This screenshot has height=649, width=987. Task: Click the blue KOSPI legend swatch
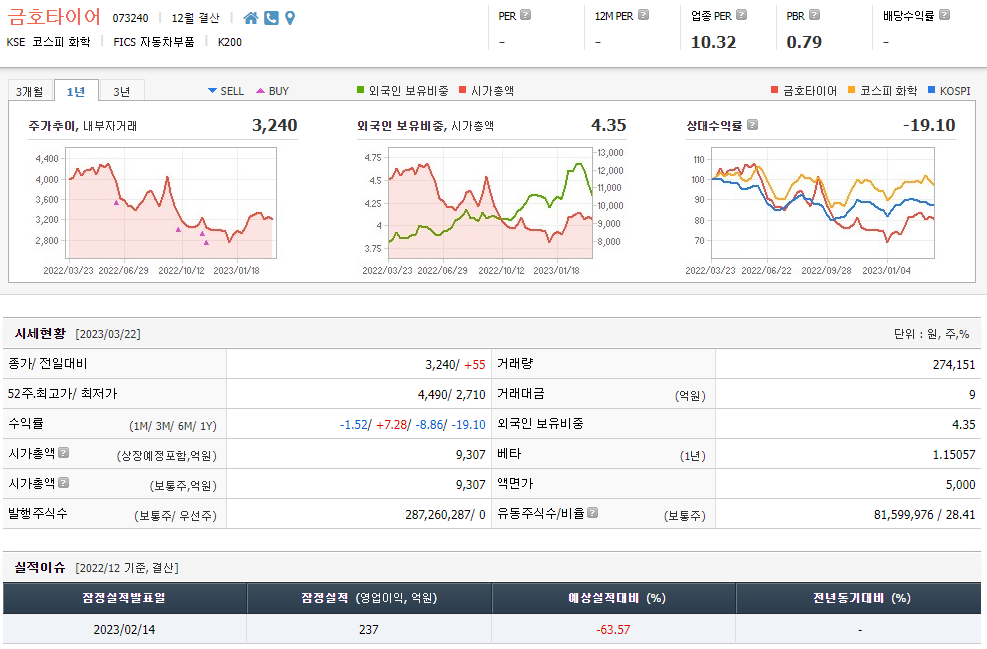[x=932, y=90]
